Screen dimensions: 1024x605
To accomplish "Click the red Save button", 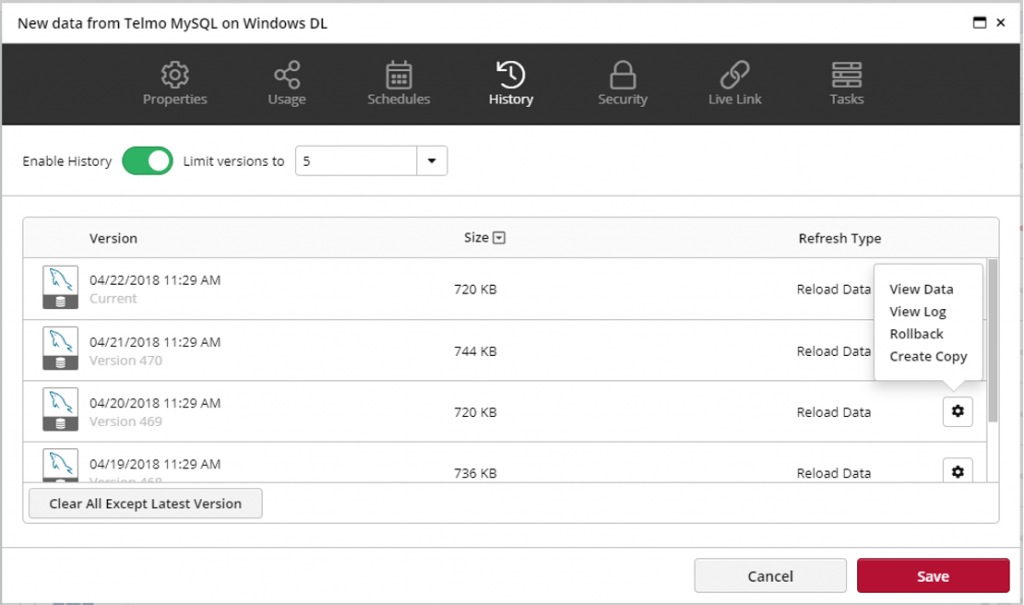I will pyautogui.click(x=933, y=576).
